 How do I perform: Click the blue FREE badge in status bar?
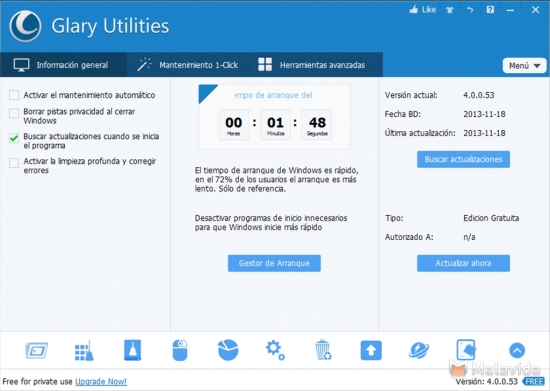tap(534, 381)
